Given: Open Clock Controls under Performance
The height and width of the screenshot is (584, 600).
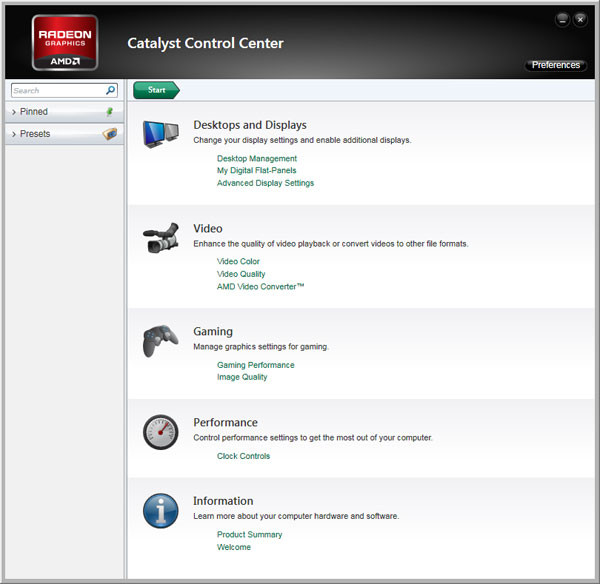Looking at the screenshot, I should pyautogui.click(x=243, y=456).
